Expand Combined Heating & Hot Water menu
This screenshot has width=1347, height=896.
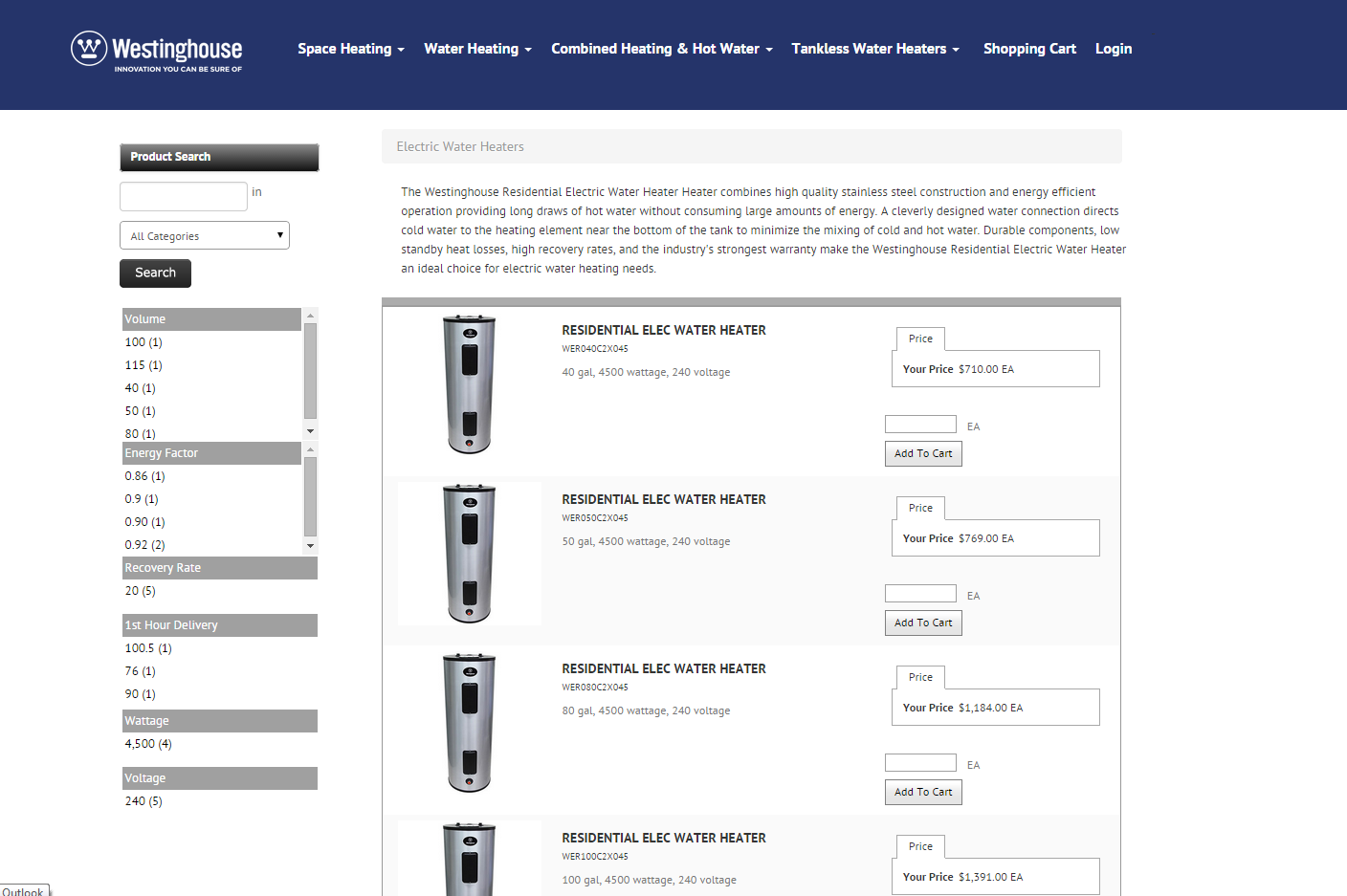pyautogui.click(x=662, y=49)
